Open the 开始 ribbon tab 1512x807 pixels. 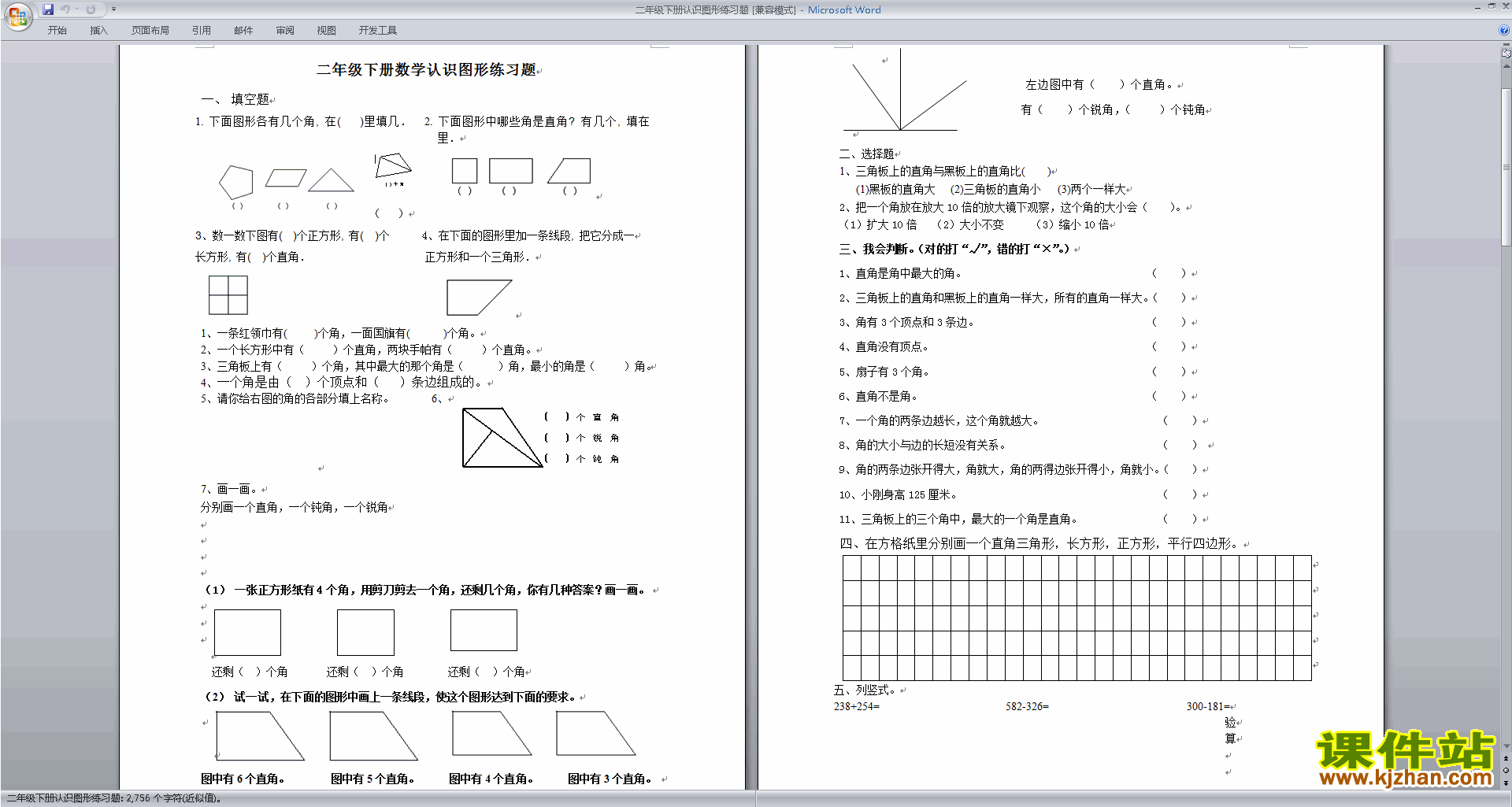pos(57,30)
